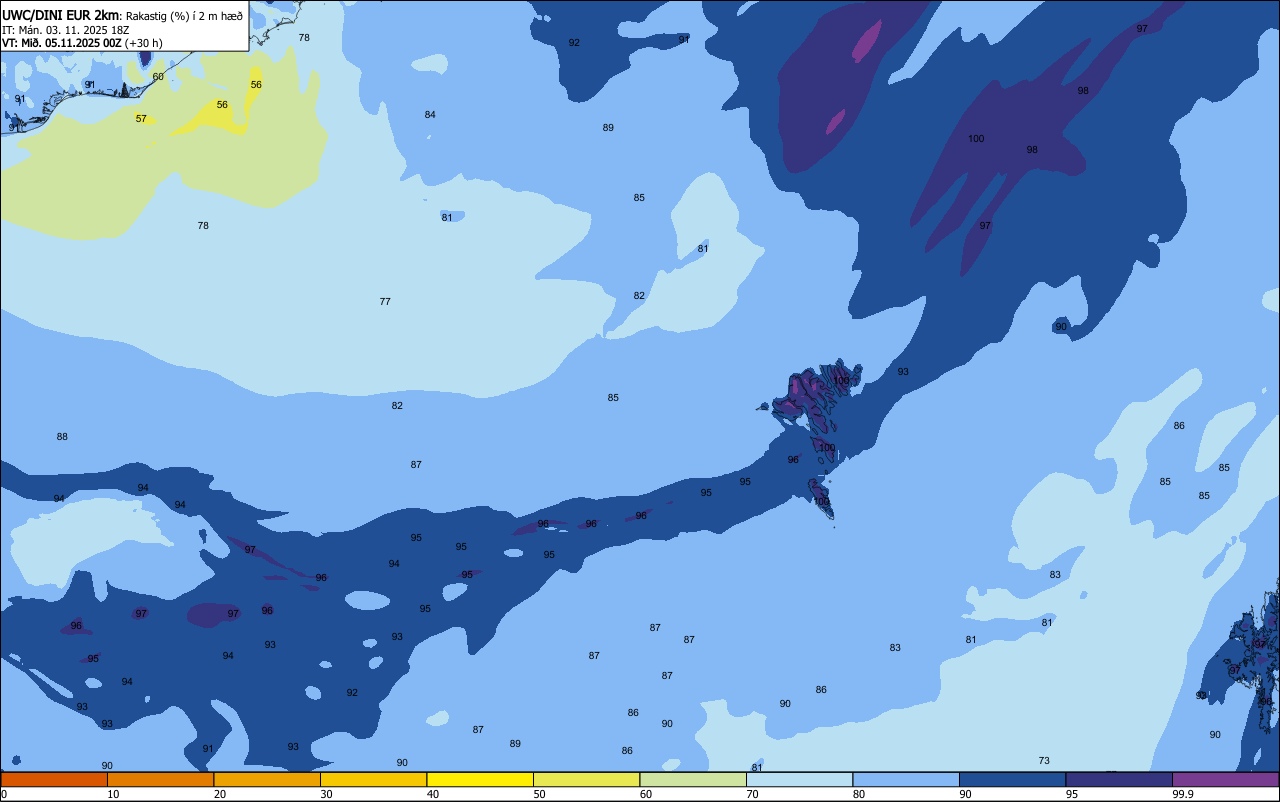The image size is (1280, 802).
Task: Click the purple legend segment above 99.9
Action: point(1225,779)
